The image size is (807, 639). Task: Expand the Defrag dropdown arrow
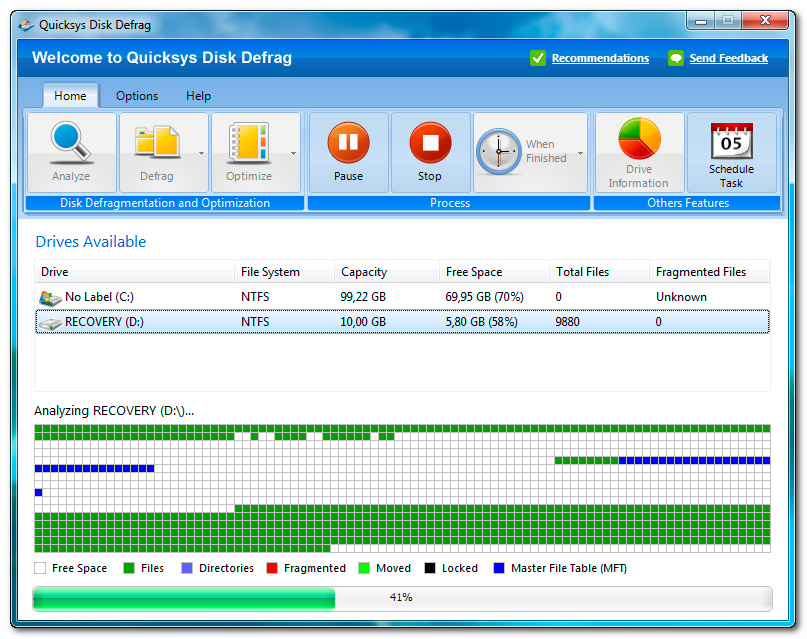coord(201,153)
